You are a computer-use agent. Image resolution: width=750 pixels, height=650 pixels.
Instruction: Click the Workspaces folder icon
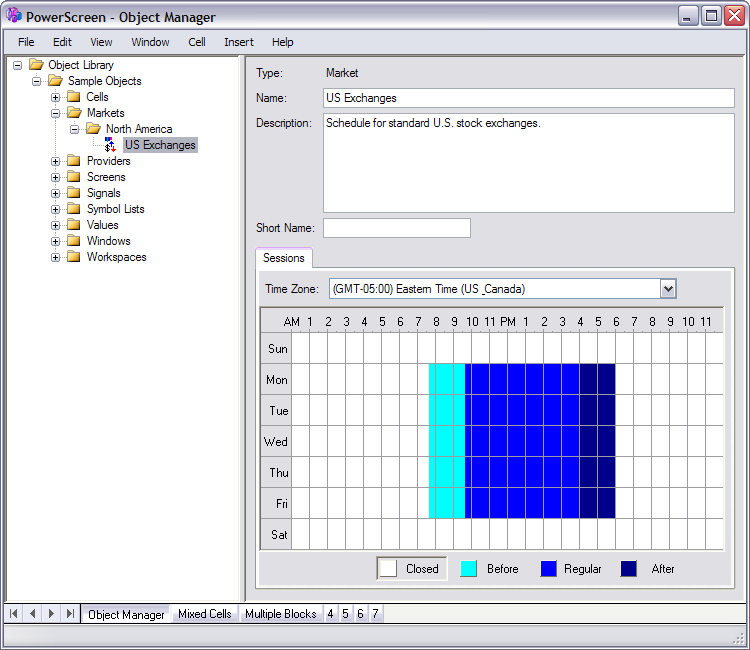coord(73,257)
